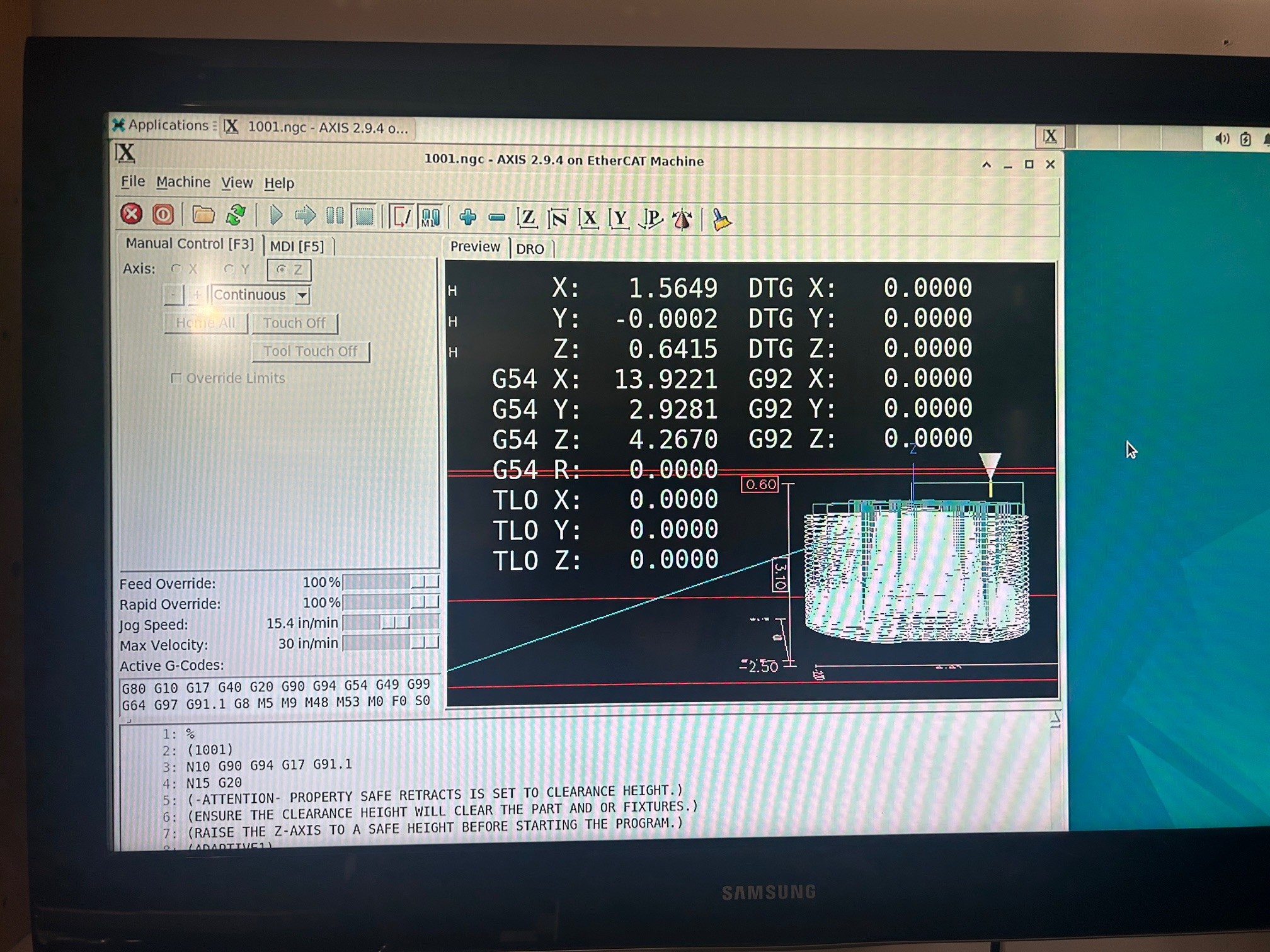
Task: Open the Continuous jog increment dropdown
Action: click(x=302, y=295)
